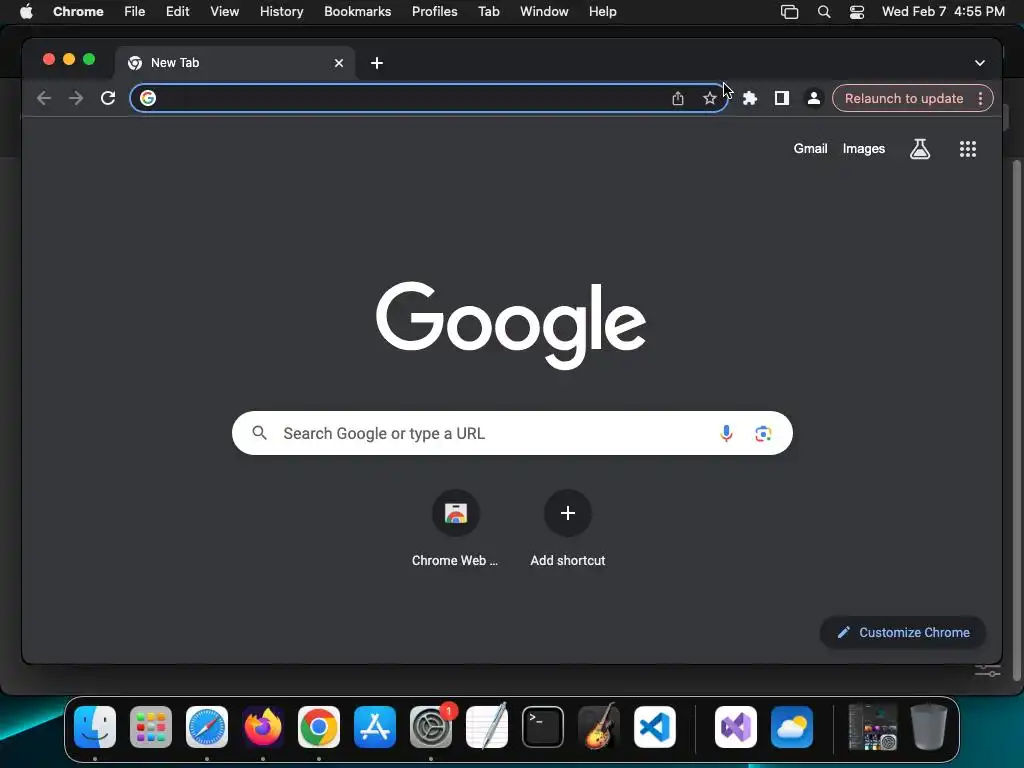
Task: Open the profile avatar button
Action: [814, 98]
